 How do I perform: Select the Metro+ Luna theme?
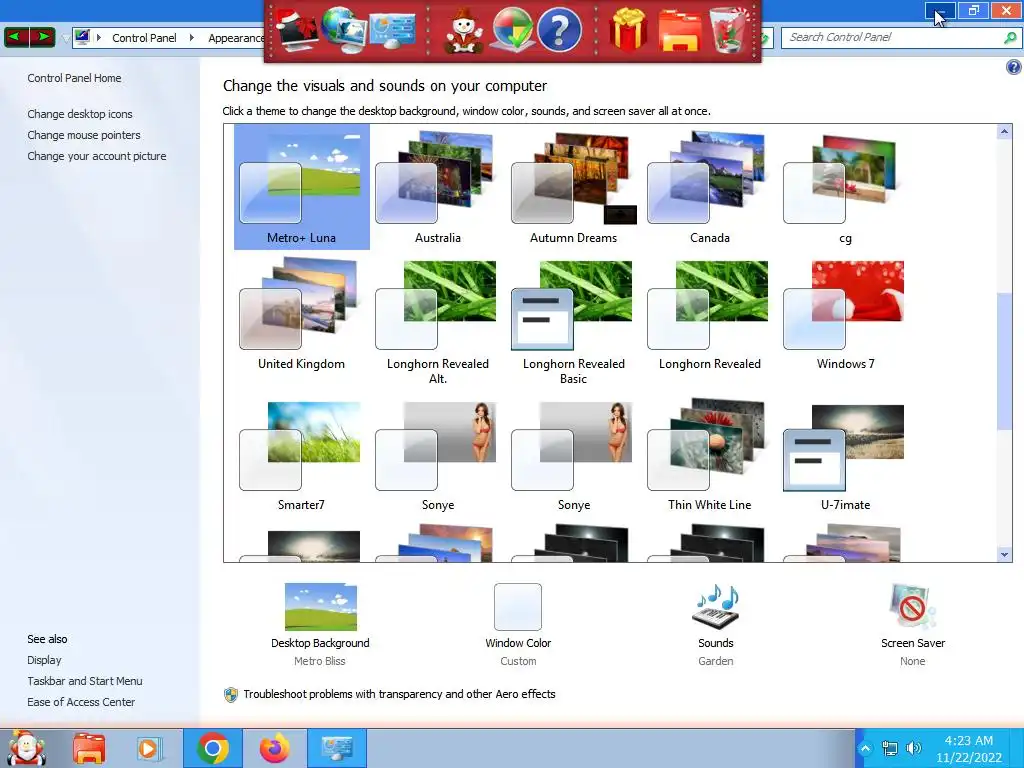click(x=302, y=187)
